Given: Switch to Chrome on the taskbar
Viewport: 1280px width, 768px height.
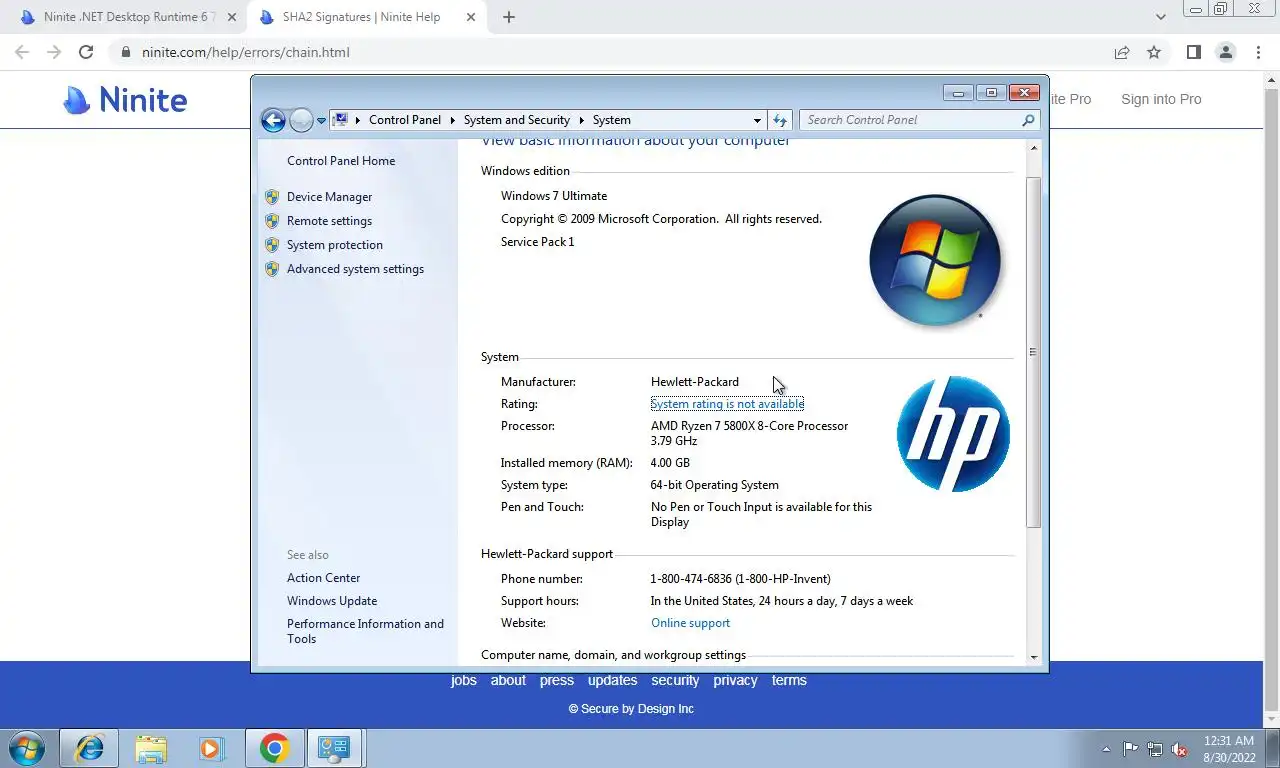Looking at the screenshot, I should [x=274, y=748].
